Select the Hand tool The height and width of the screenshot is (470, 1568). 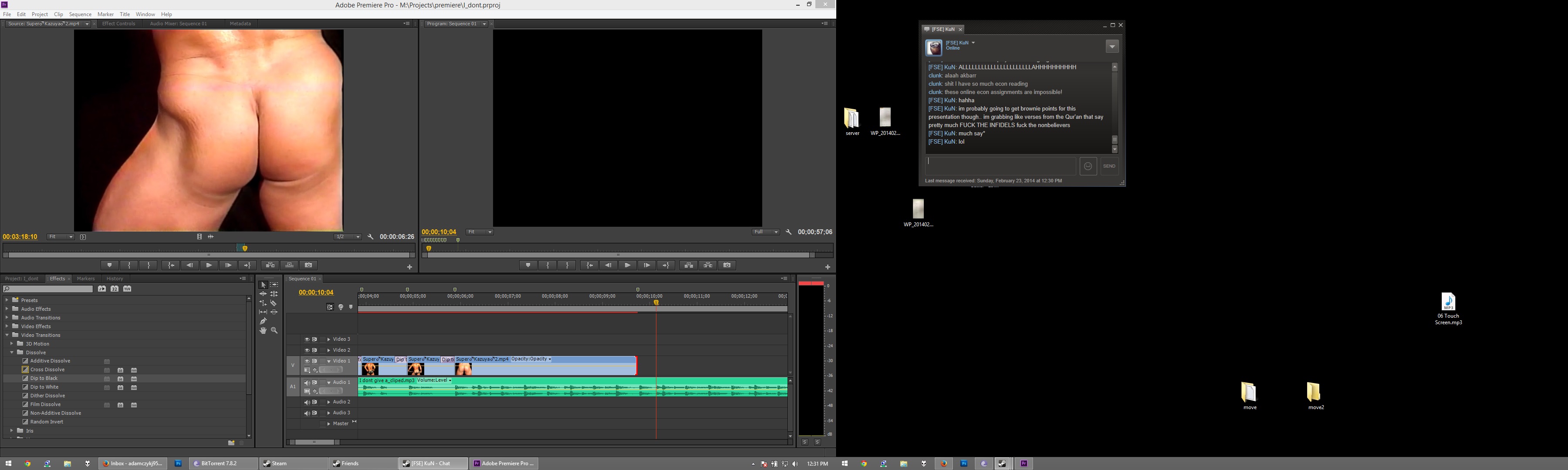[x=263, y=330]
